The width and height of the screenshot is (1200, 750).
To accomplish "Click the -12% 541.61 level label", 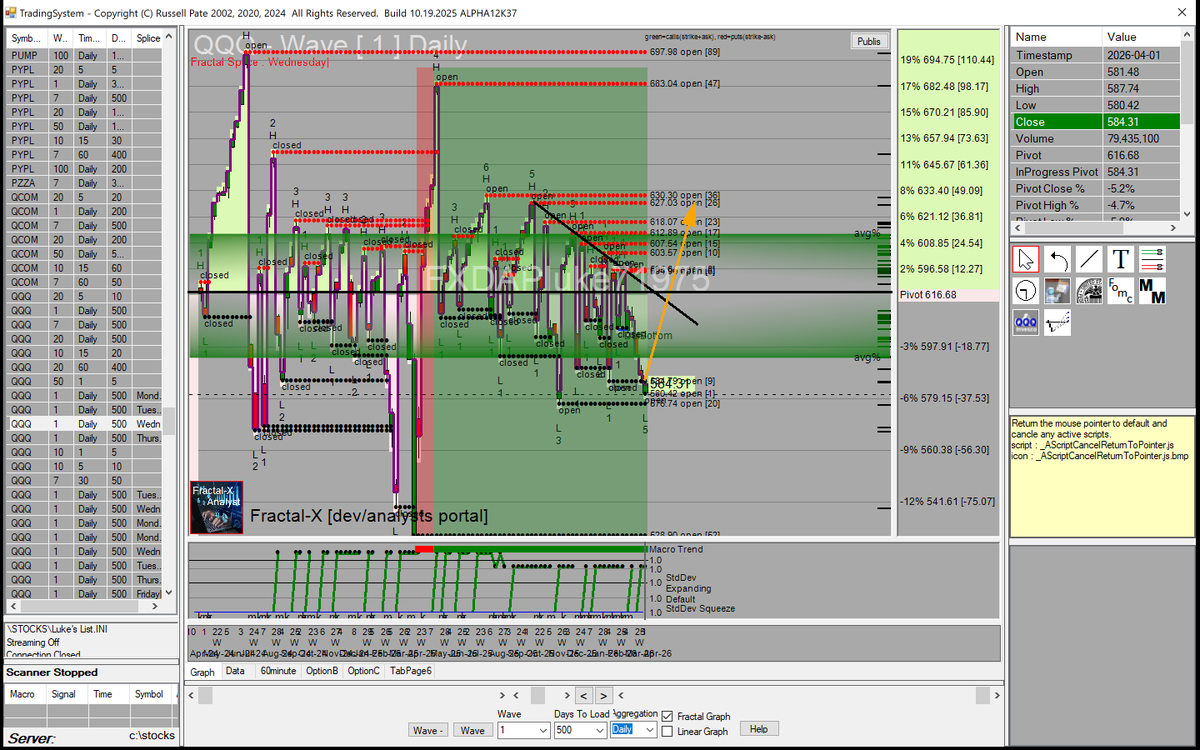I will [x=949, y=501].
